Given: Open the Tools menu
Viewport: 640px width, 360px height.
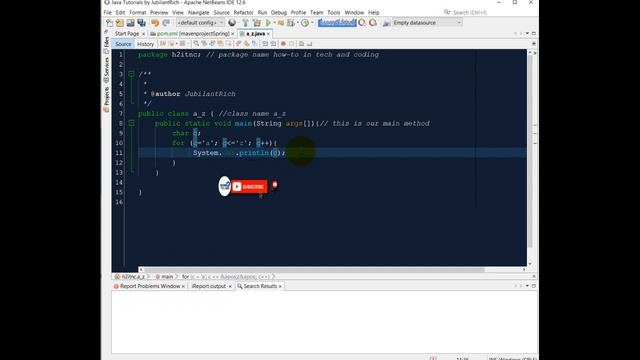Looking at the screenshot, I should pyautogui.click(x=333, y=13).
